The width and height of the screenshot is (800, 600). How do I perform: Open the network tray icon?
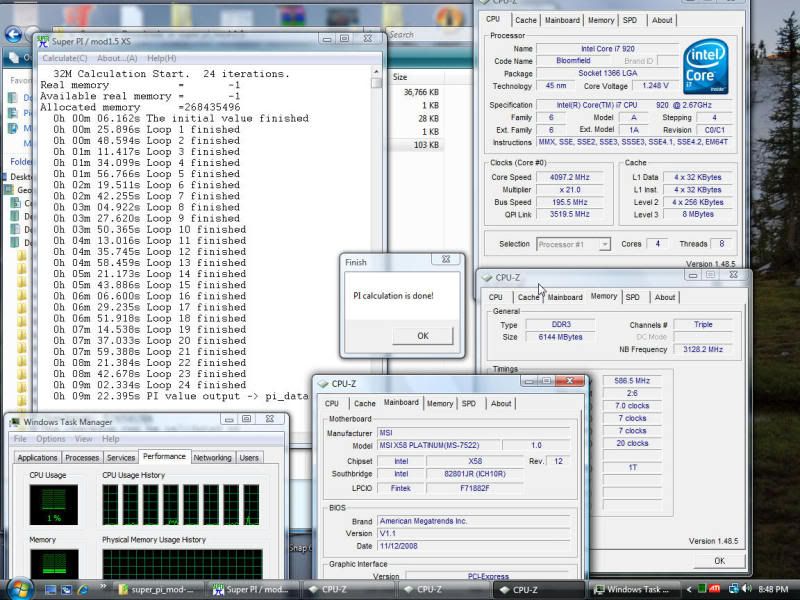point(734,589)
